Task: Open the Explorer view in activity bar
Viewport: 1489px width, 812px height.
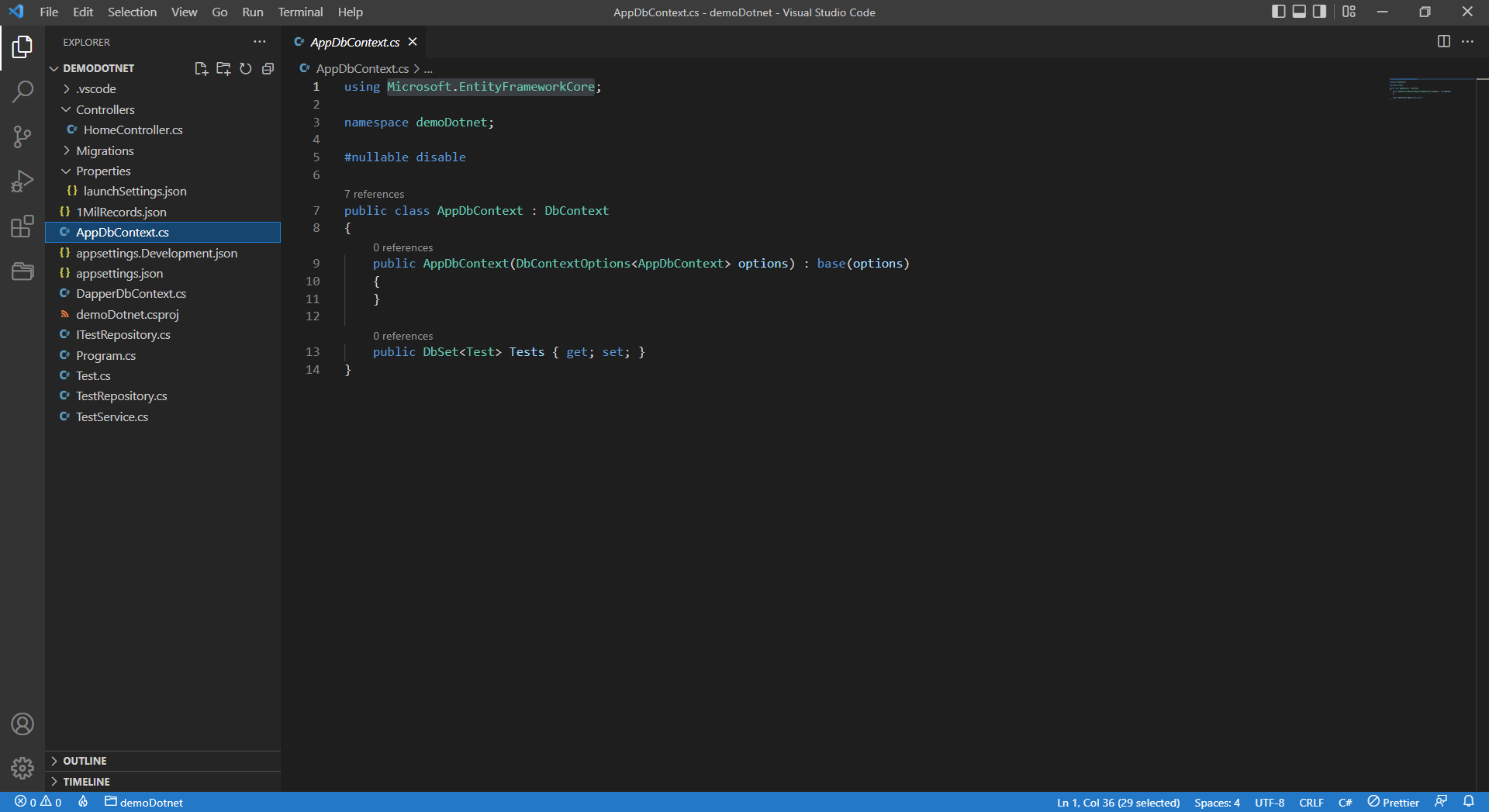Action: 22,47
